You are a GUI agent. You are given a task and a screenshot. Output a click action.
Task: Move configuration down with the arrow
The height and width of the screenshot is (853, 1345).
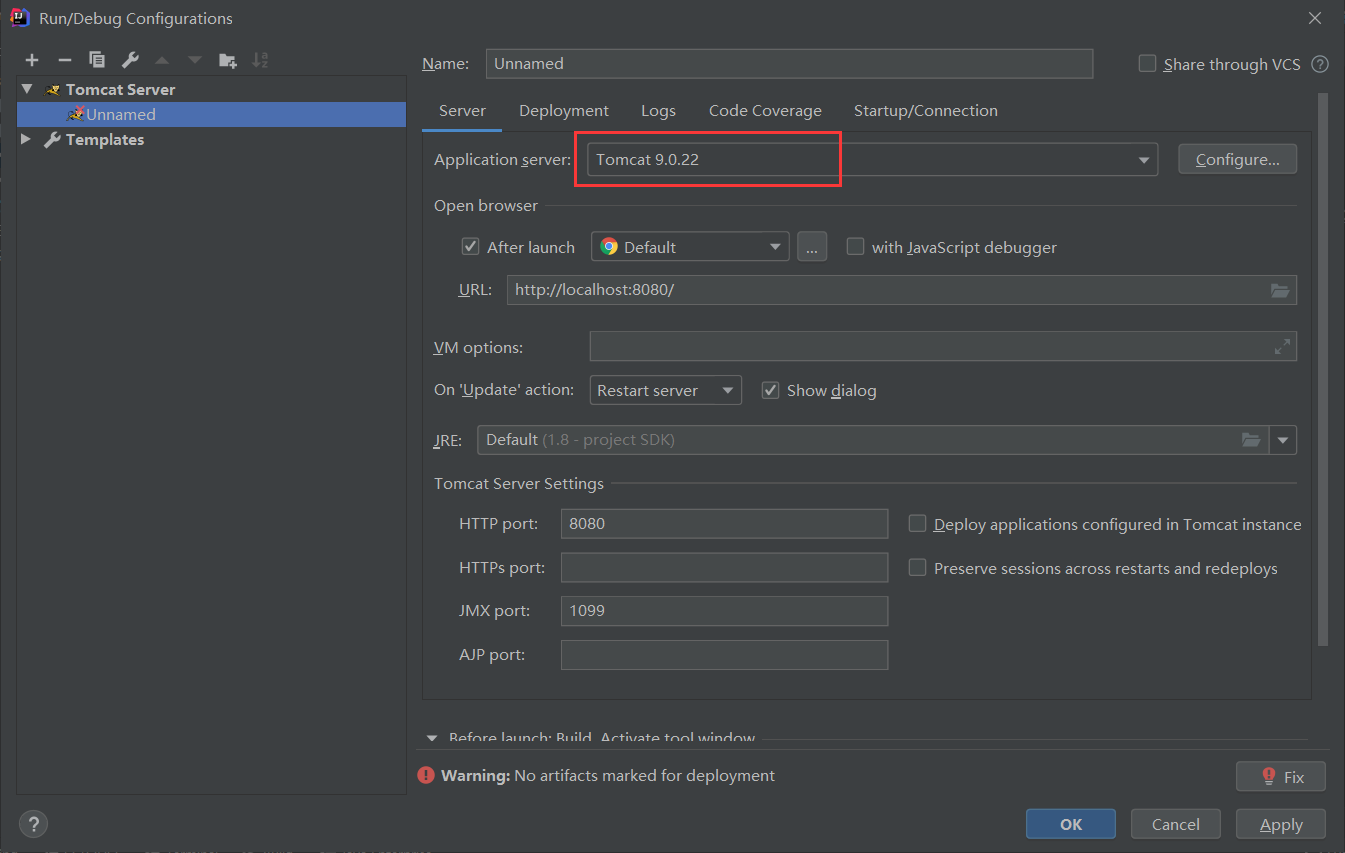(195, 60)
